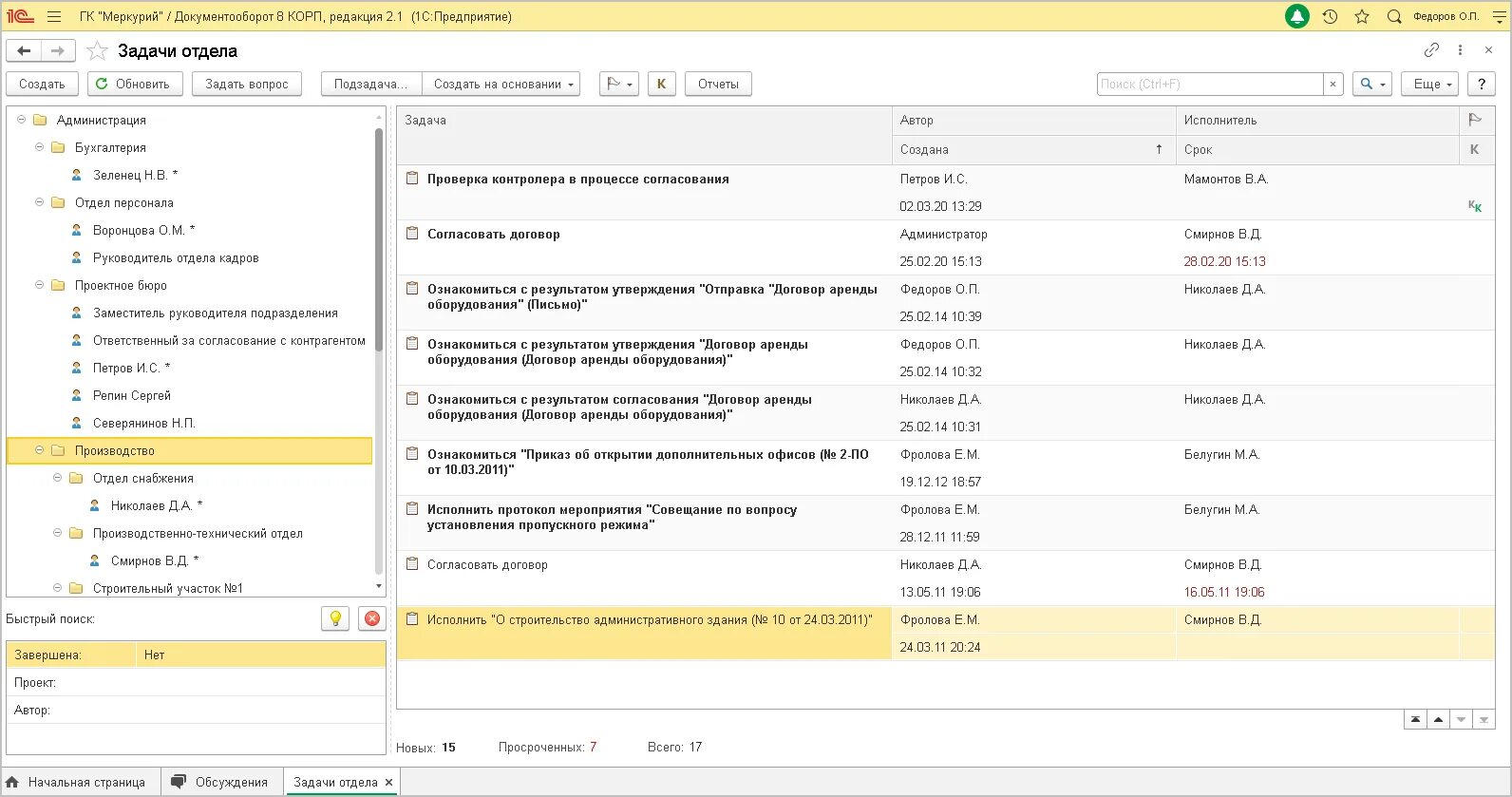Collapse the Производство folder
The width and height of the screenshot is (1512, 797).
click(39, 450)
